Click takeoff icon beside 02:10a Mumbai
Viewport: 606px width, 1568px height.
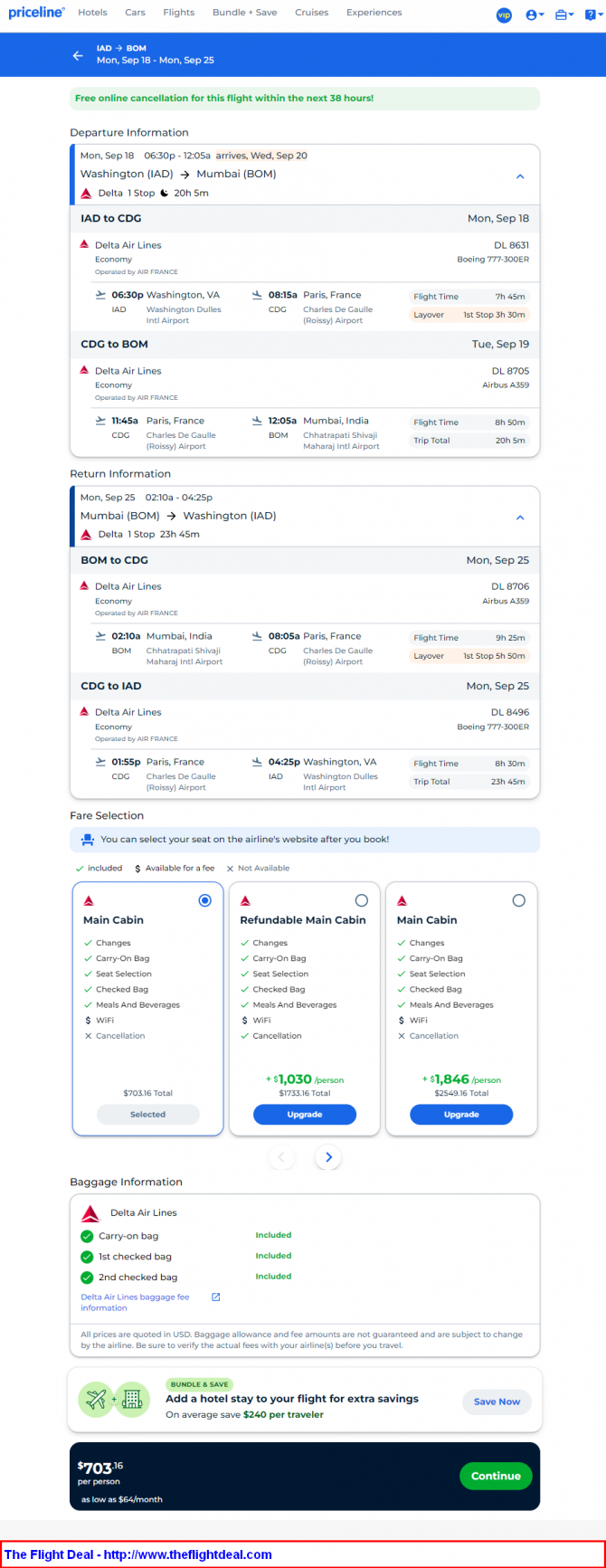pos(100,636)
